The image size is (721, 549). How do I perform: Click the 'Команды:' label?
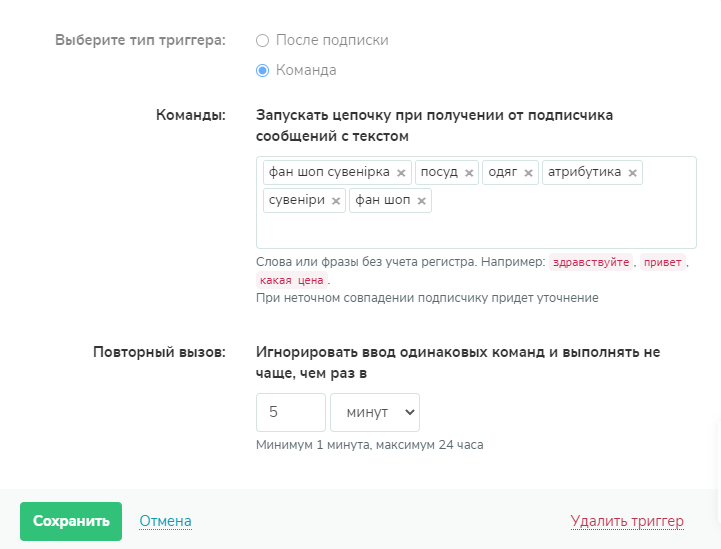click(x=191, y=114)
